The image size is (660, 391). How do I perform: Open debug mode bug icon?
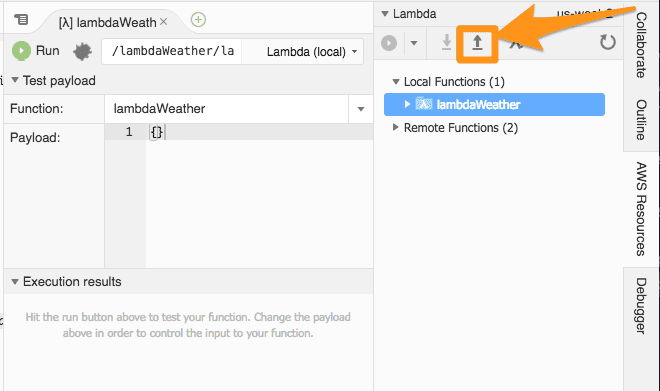point(82,51)
